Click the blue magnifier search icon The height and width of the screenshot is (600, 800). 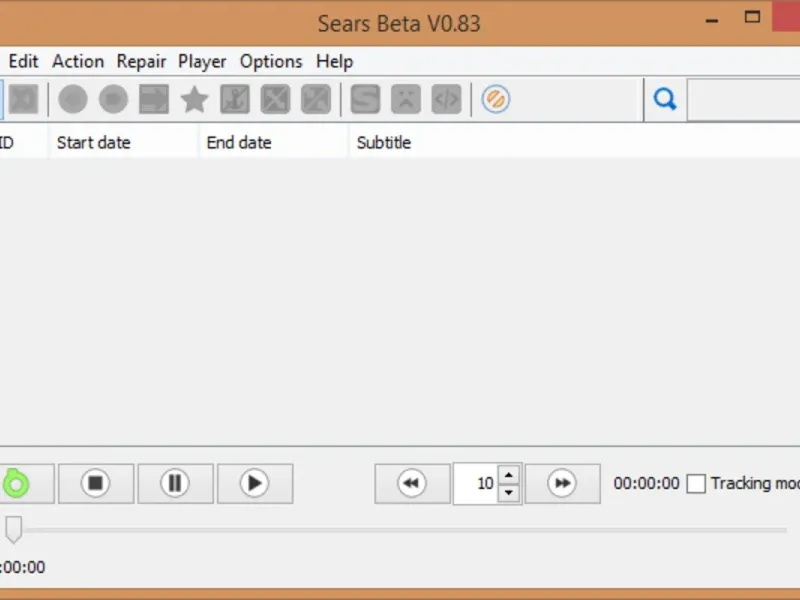[x=665, y=99]
